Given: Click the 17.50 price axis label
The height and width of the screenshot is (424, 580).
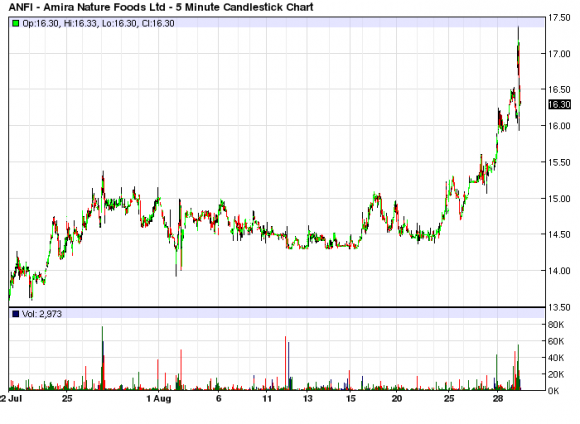Looking at the screenshot, I should 559,18.
